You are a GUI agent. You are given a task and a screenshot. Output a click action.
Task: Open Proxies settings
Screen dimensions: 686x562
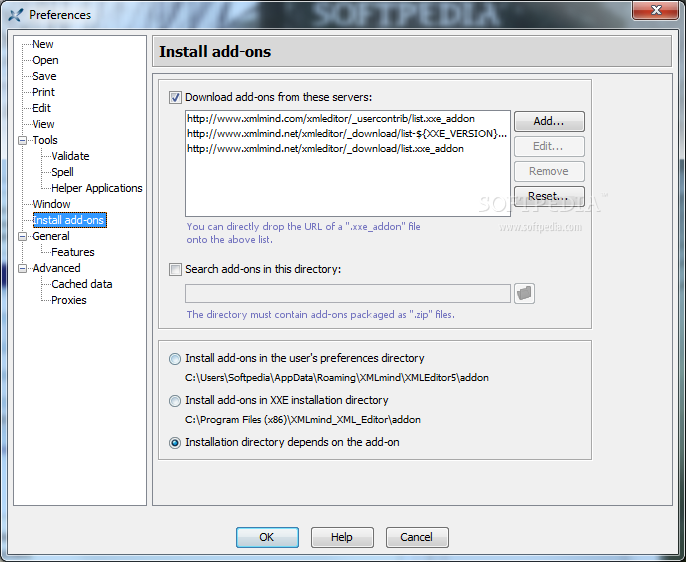click(x=69, y=300)
